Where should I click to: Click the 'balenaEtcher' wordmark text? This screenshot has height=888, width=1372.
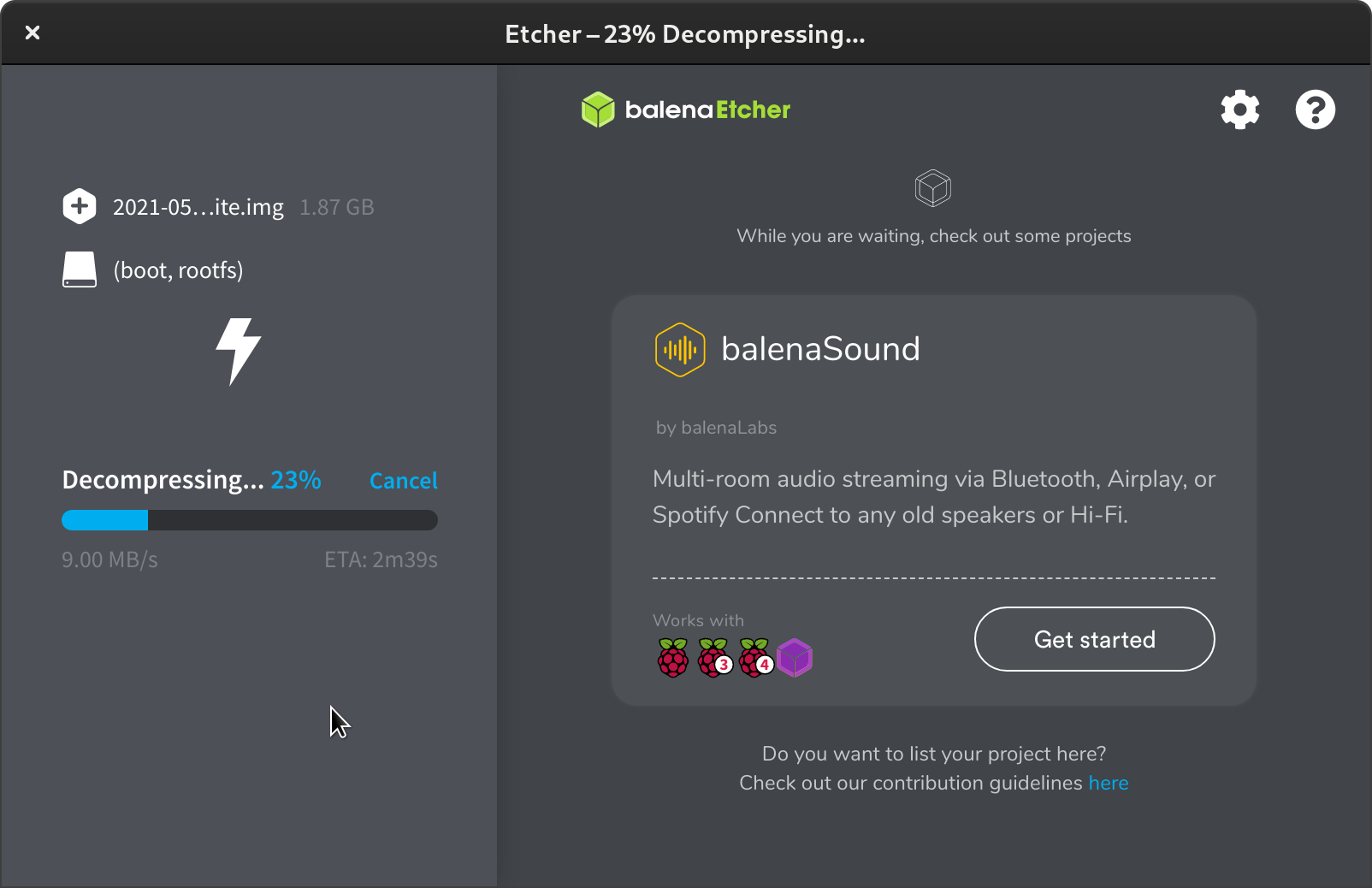point(707,110)
